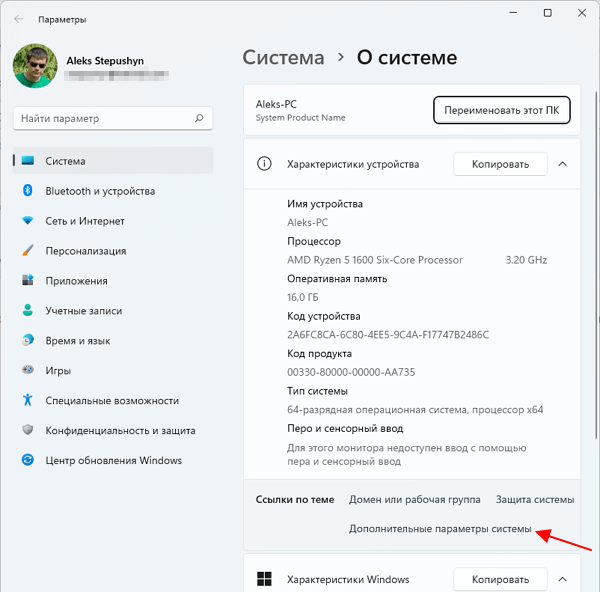Click product code 00330-80000-00000-AA735
Image resolution: width=600 pixels, height=592 pixels.
click(x=351, y=372)
